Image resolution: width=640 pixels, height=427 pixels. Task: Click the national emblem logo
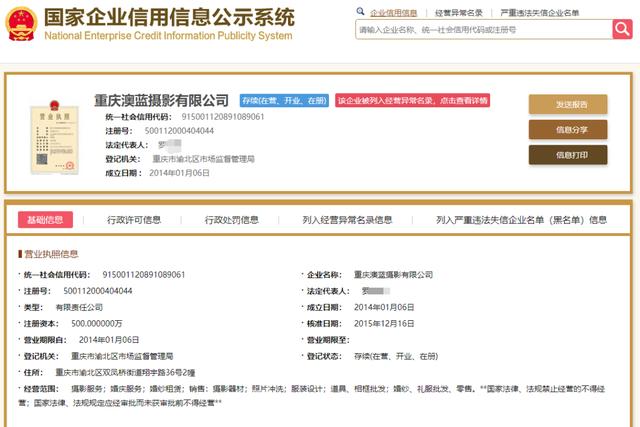point(21,24)
